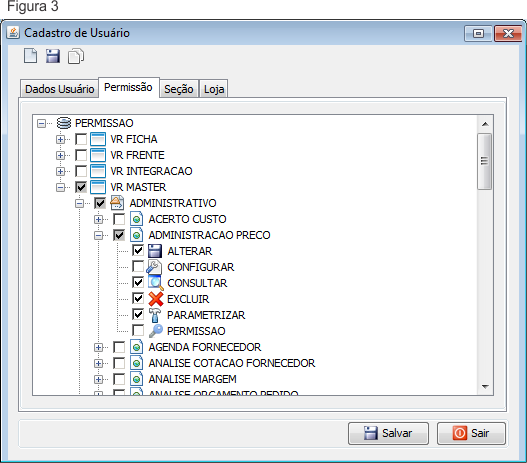Collapse the ADMINISTRACAO PRECO node
The height and width of the screenshot is (463, 527).
click(98, 235)
